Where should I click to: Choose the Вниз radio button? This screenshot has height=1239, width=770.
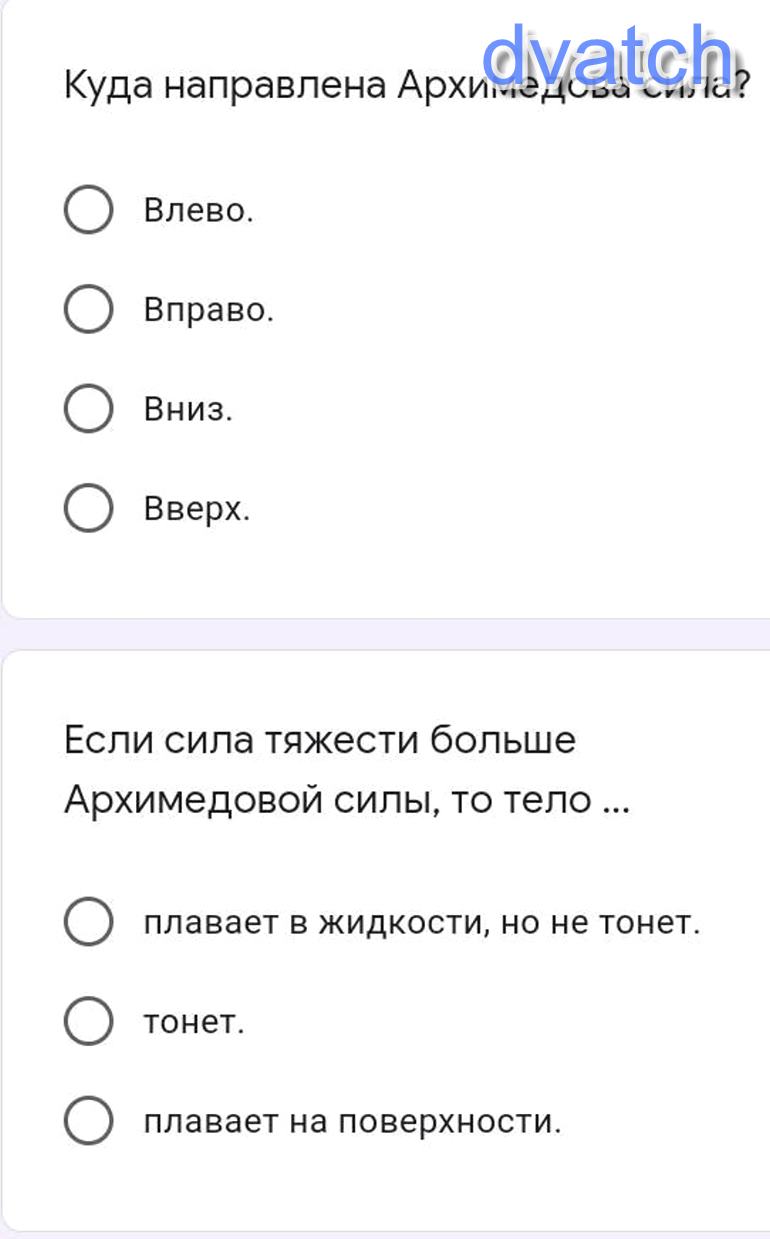[88, 409]
